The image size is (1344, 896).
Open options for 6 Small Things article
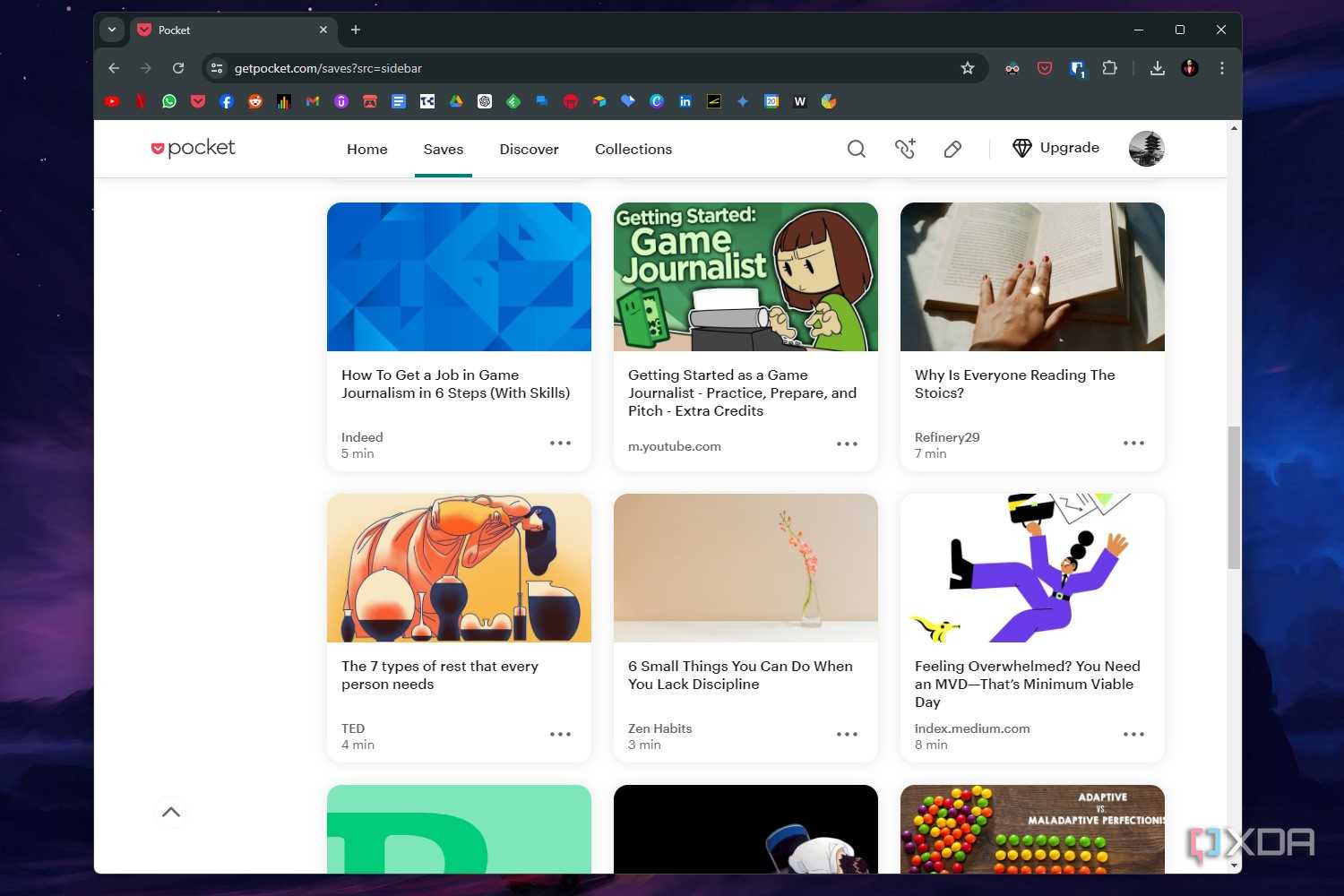[847, 735]
